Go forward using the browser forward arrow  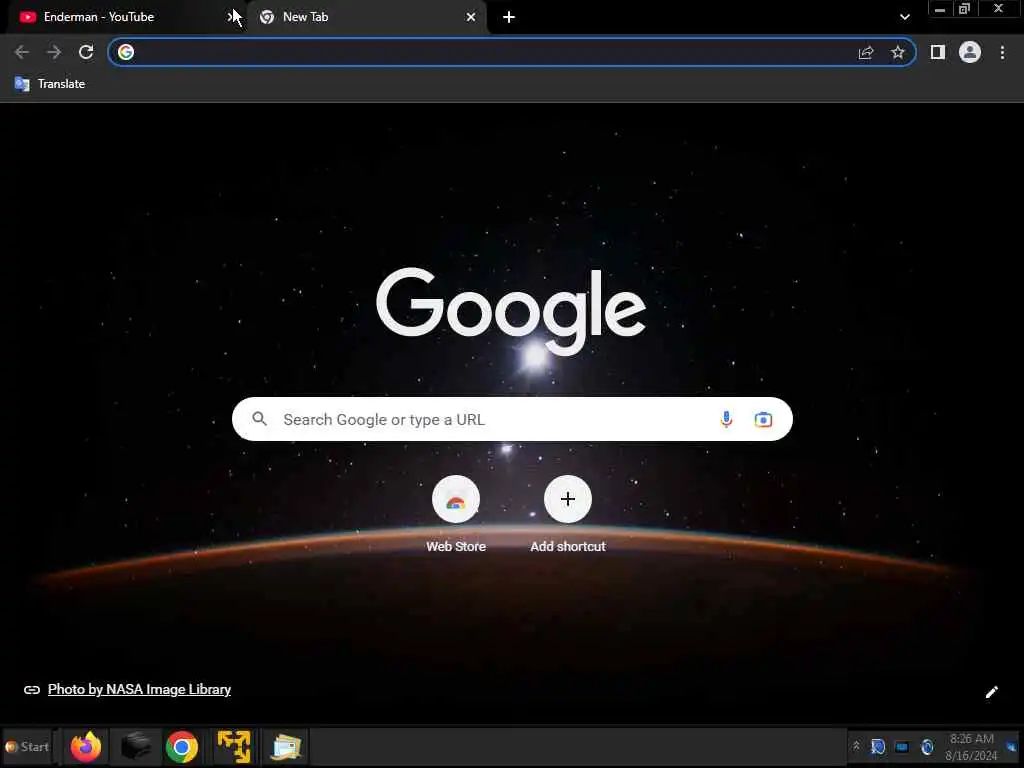54,52
